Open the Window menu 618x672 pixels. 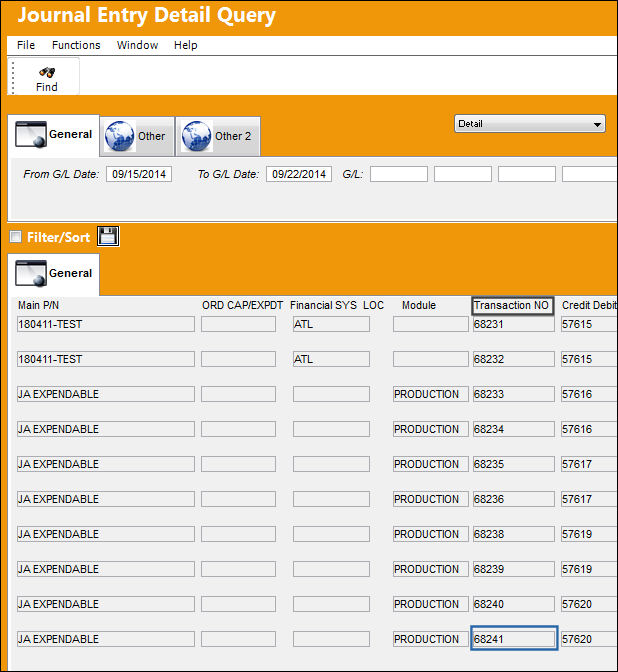click(137, 45)
